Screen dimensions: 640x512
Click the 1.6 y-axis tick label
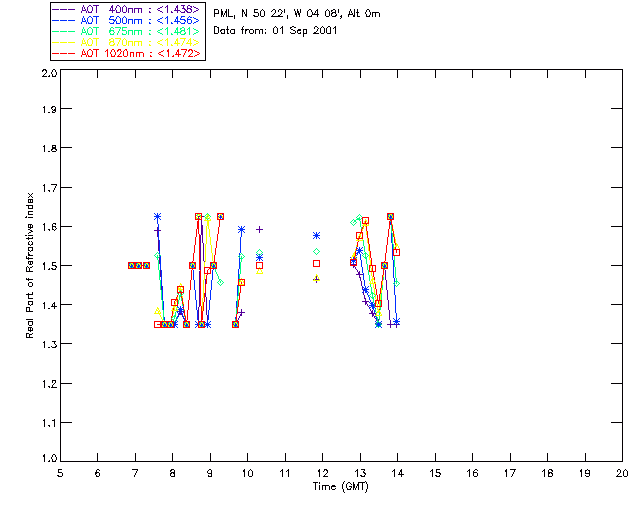(x=49, y=227)
